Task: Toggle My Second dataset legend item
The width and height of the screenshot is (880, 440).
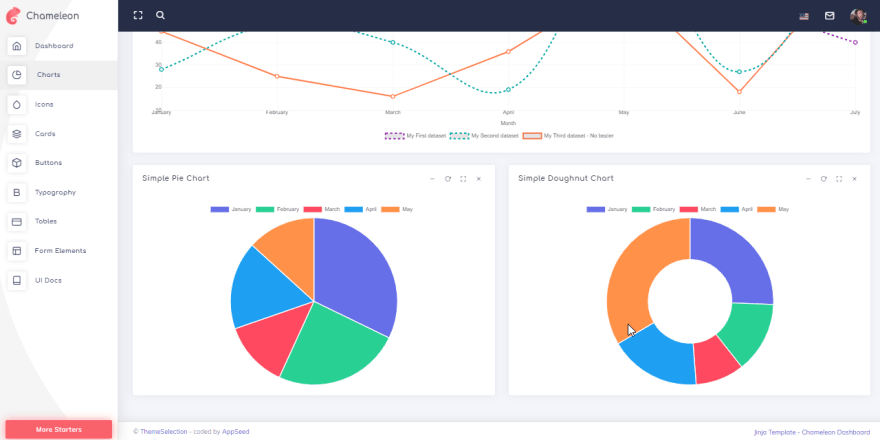Action: (x=484, y=136)
